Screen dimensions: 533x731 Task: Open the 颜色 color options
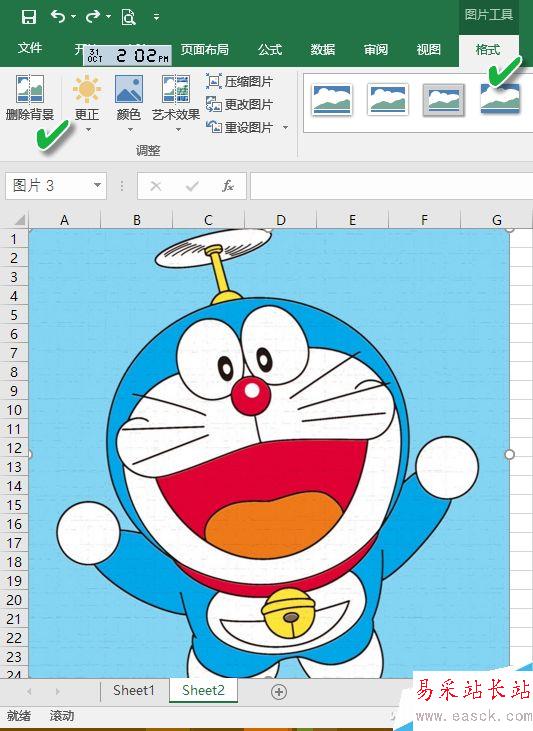(129, 103)
